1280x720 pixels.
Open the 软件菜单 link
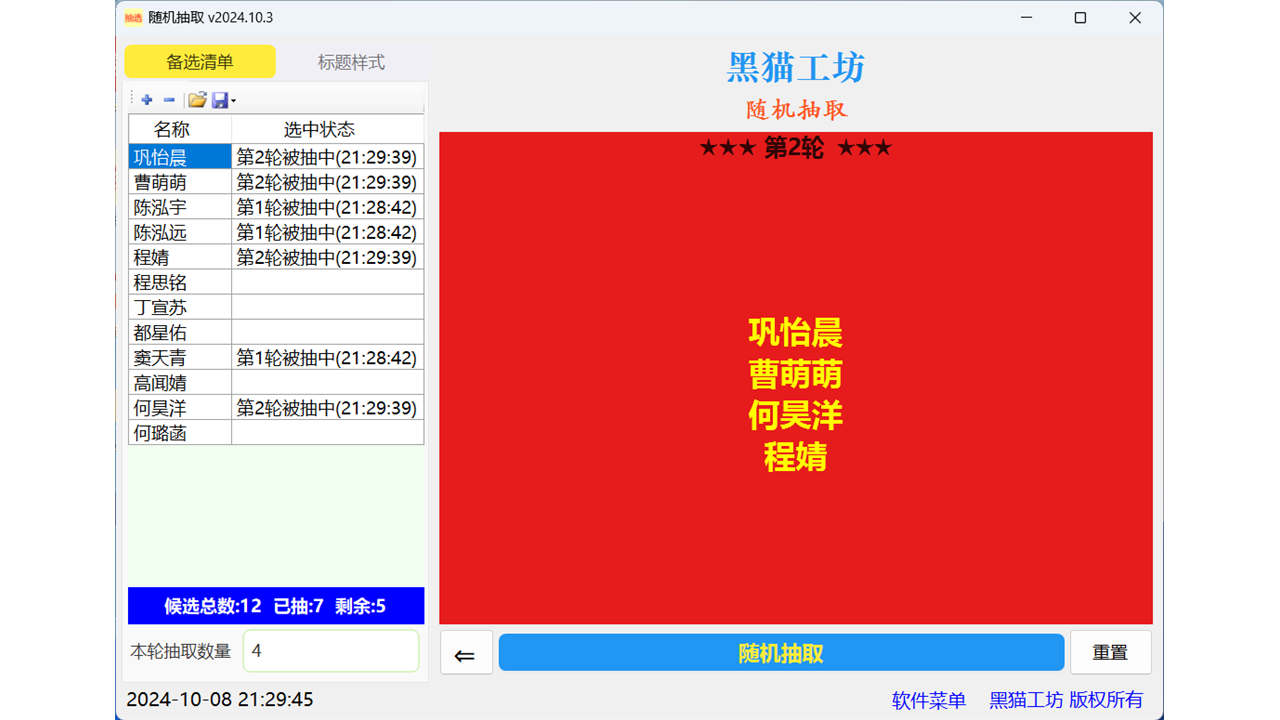click(x=928, y=700)
